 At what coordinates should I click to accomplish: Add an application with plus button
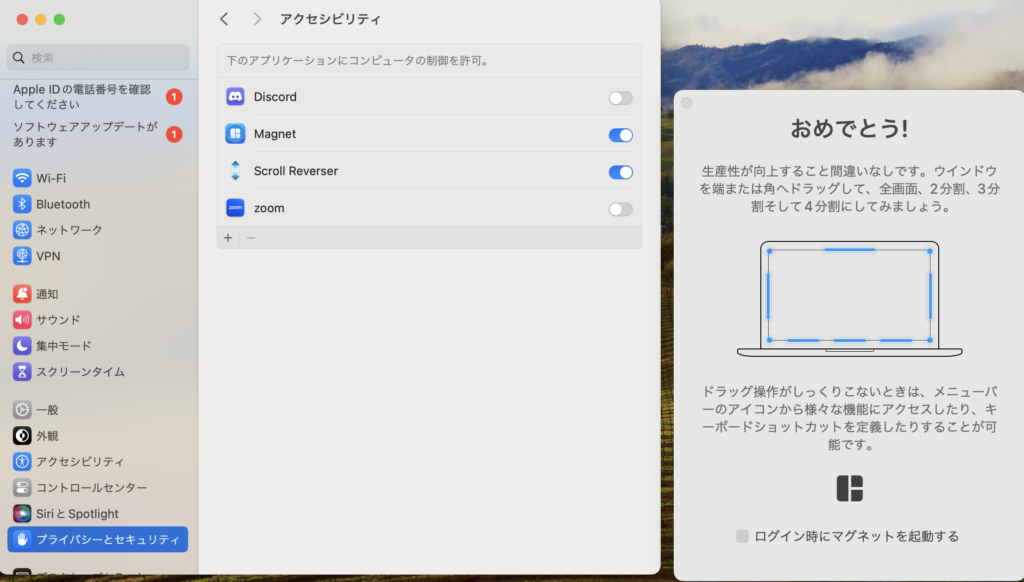[228, 238]
